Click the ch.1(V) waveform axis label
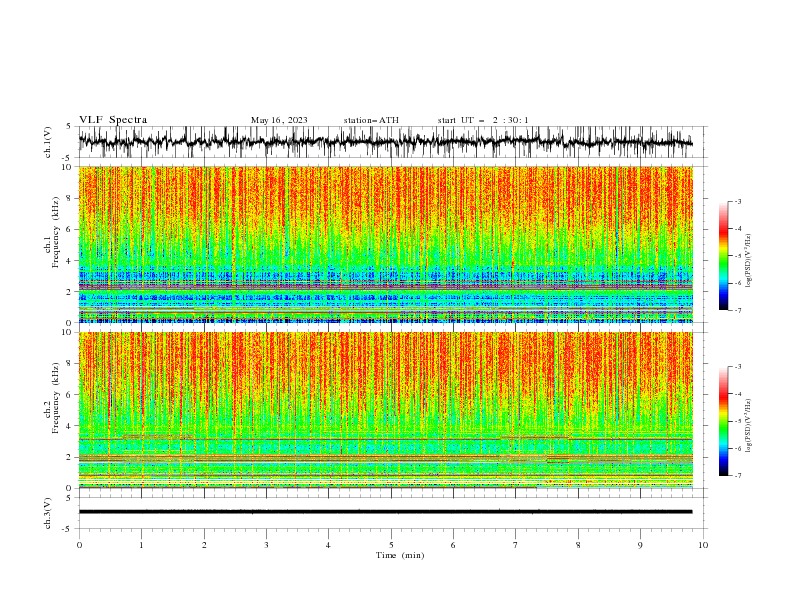 [48, 142]
